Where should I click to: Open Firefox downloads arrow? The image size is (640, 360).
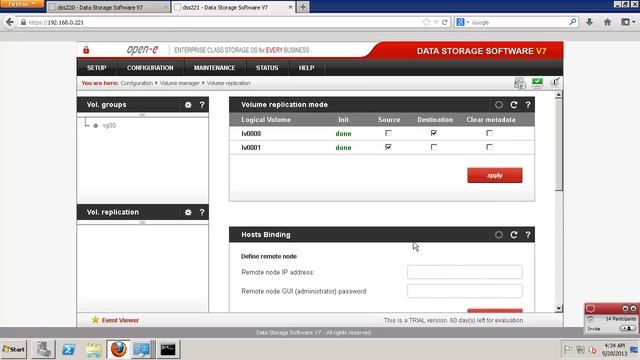(589, 22)
